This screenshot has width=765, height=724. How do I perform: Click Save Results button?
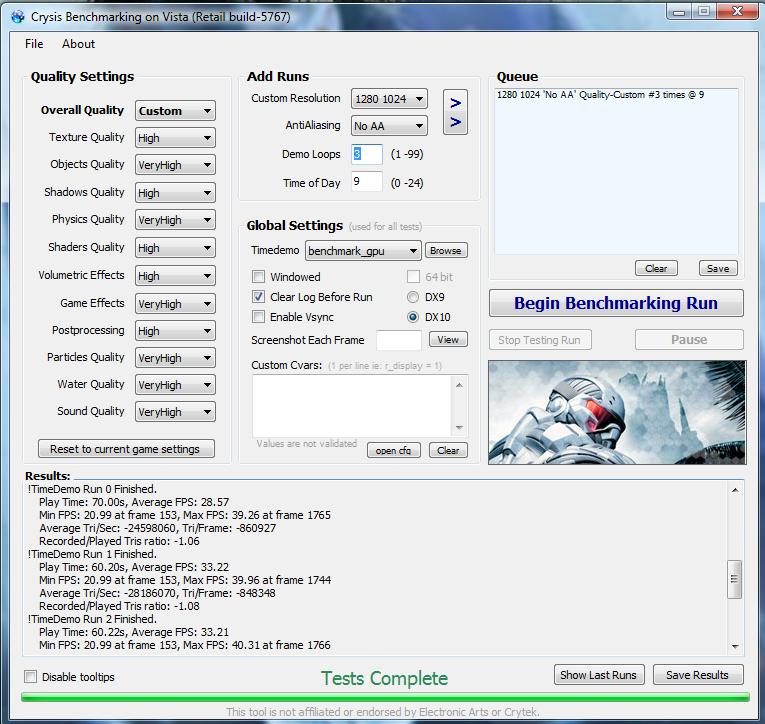[698, 675]
